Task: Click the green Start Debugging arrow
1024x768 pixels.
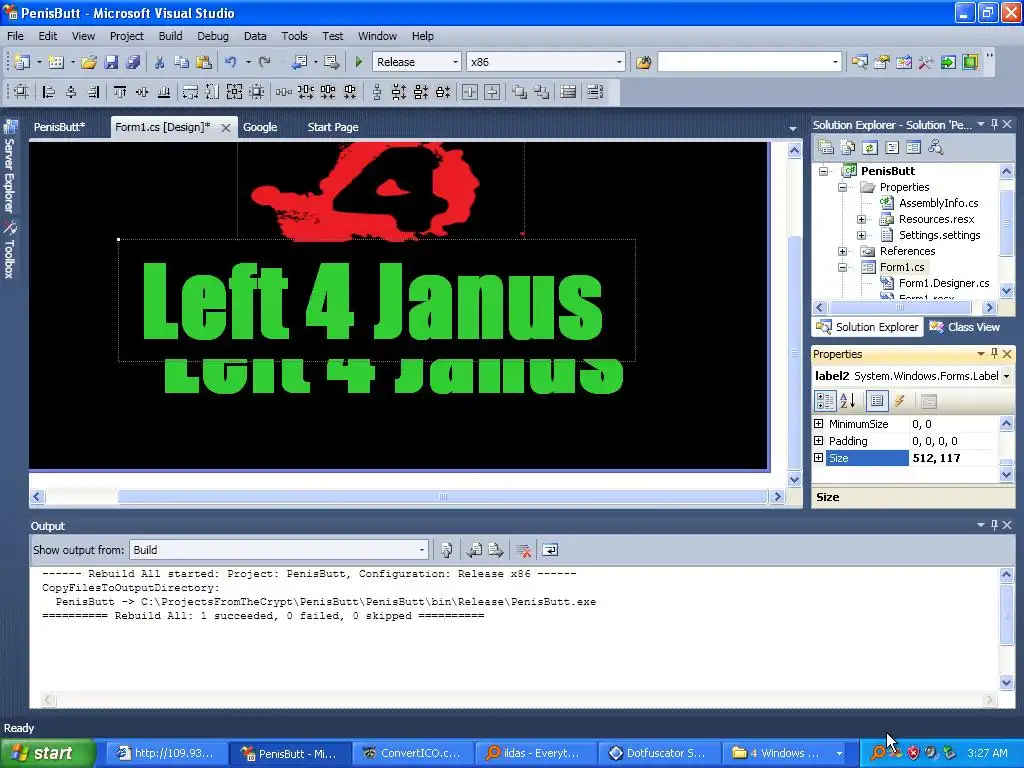Action: 359,62
